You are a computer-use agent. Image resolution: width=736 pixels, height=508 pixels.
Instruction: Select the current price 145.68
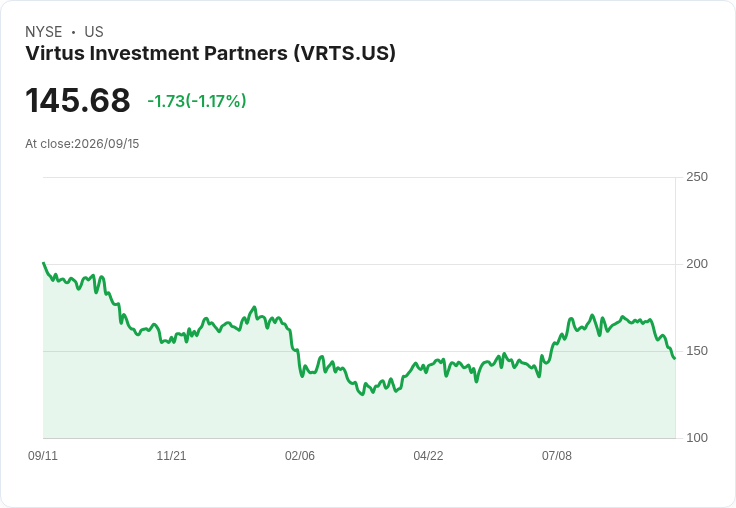77,100
